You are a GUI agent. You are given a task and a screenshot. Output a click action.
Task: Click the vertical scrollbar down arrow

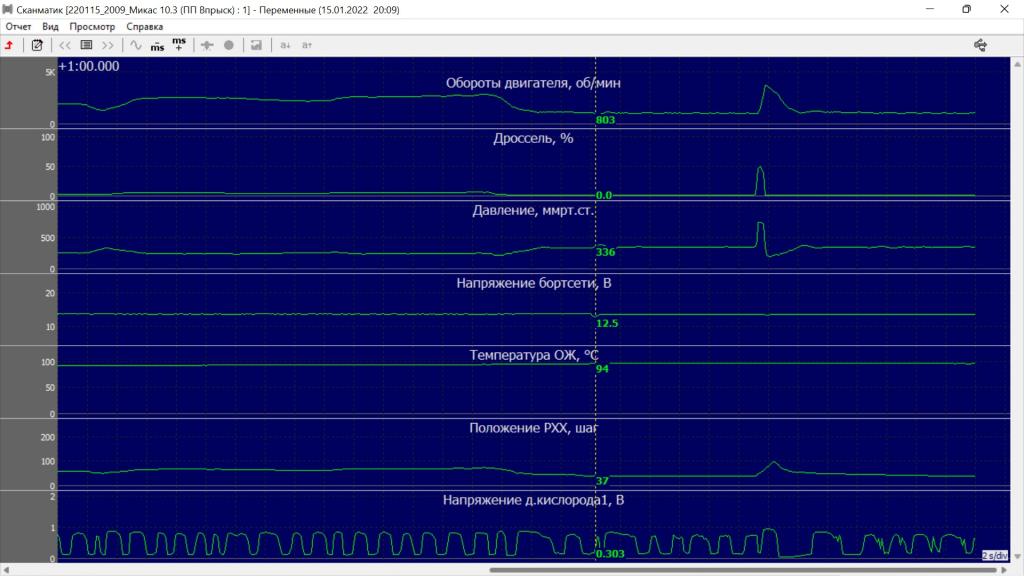click(1017, 556)
